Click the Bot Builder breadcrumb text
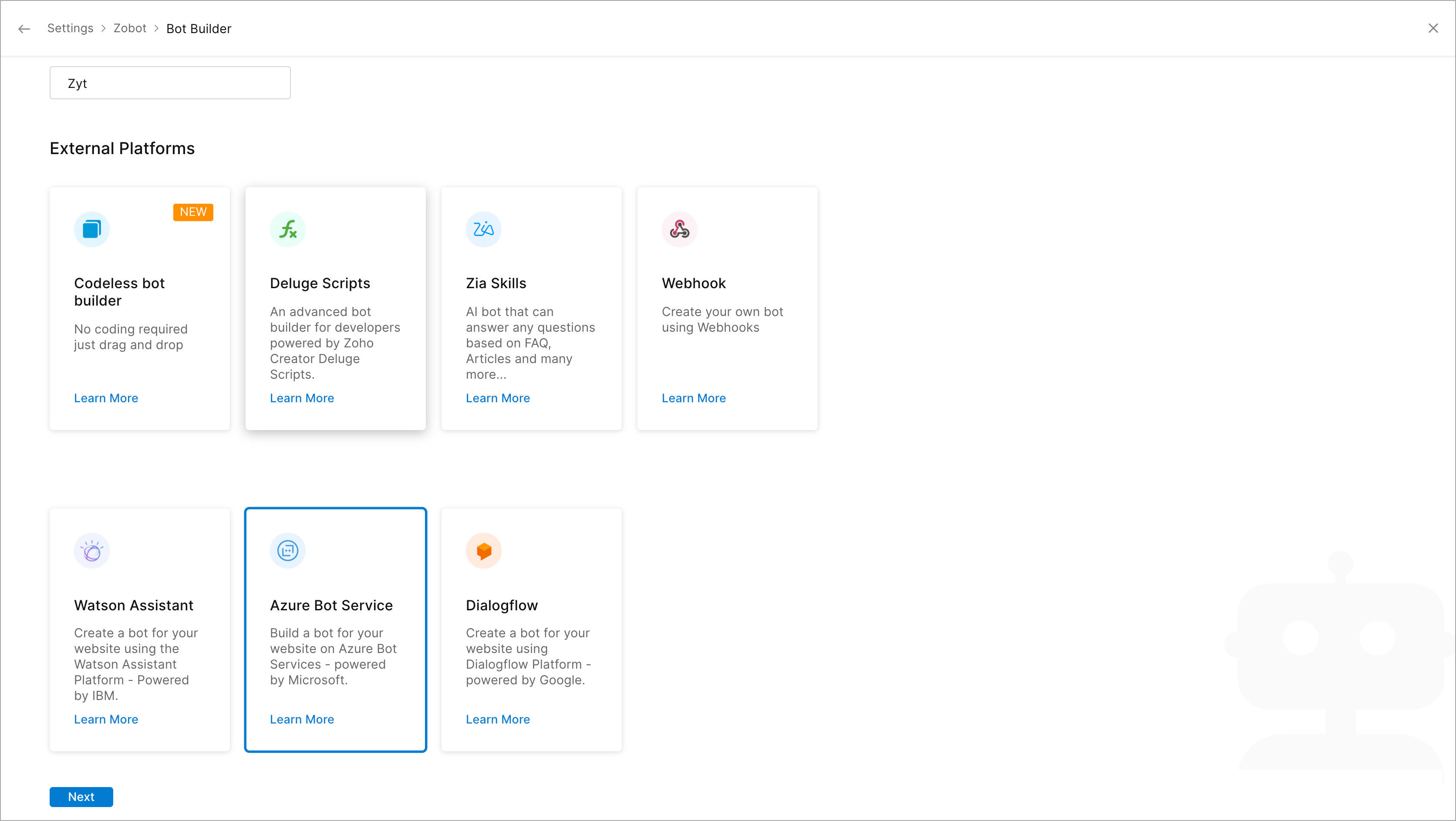Viewport: 1456px width, 821px height. pos(199,29)
